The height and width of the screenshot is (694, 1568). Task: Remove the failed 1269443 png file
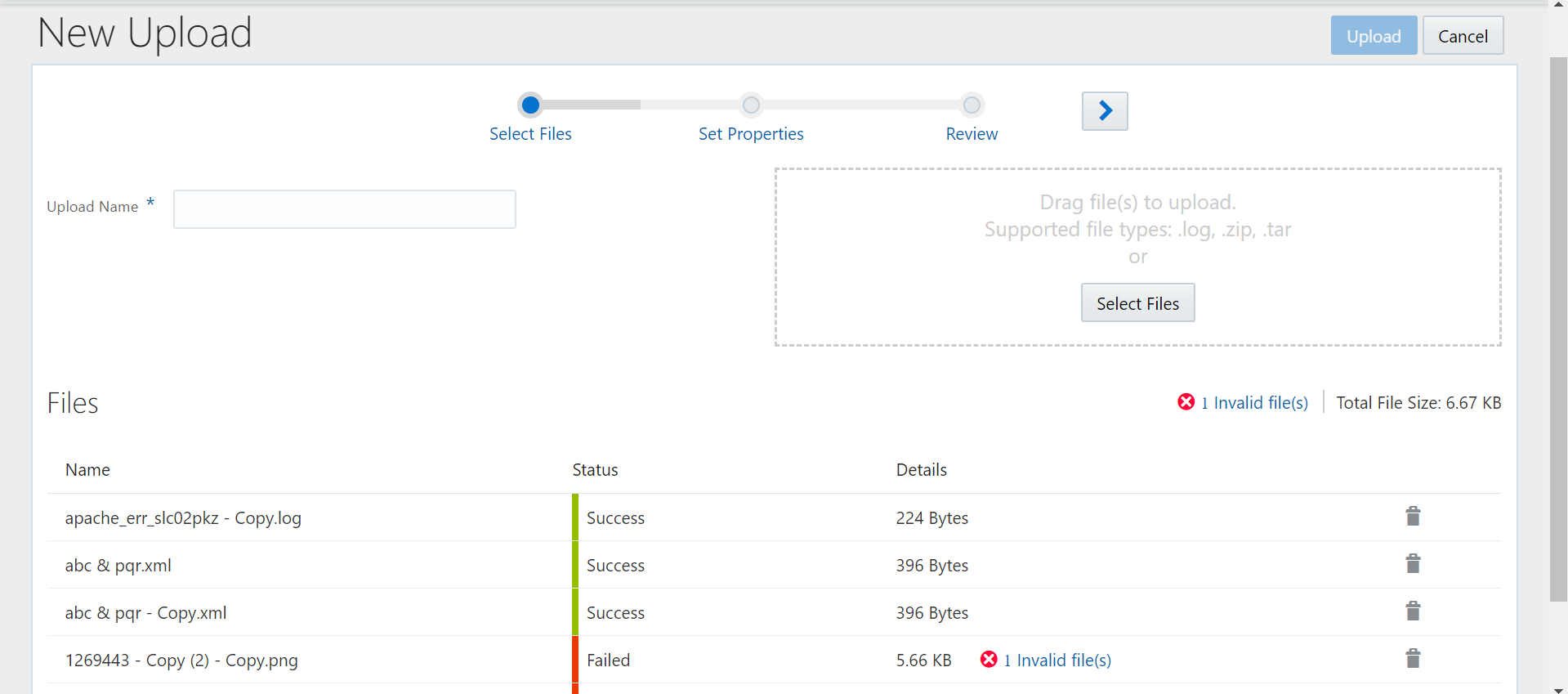click(1413, 659)
